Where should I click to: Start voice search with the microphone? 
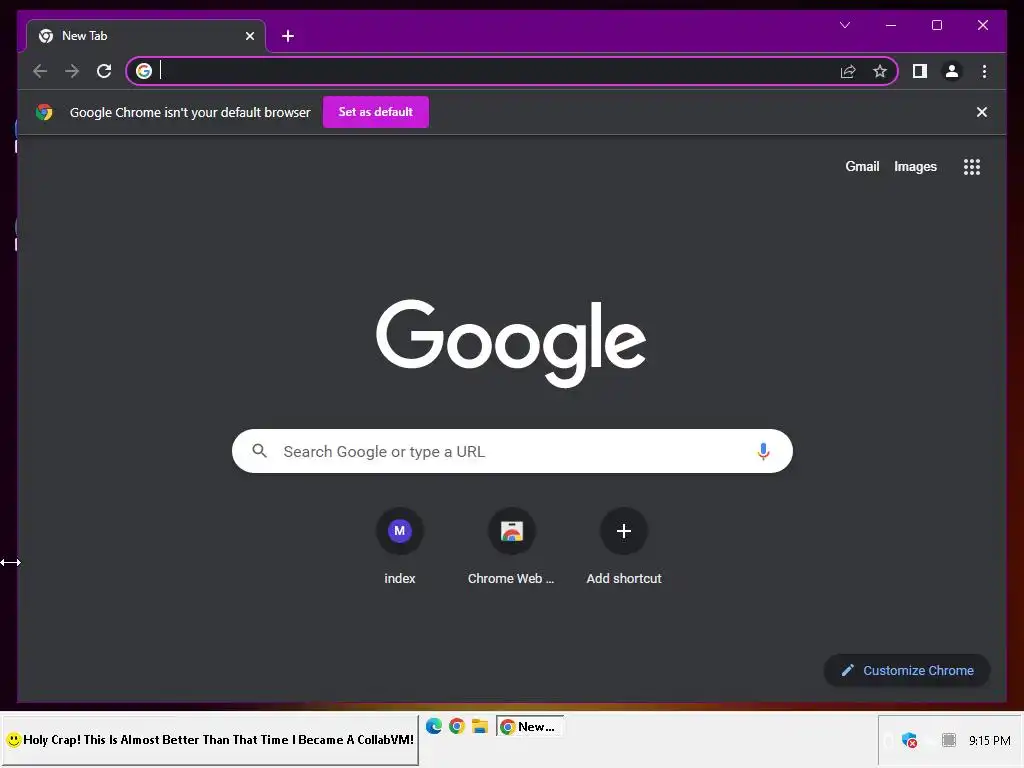point(763,451)
